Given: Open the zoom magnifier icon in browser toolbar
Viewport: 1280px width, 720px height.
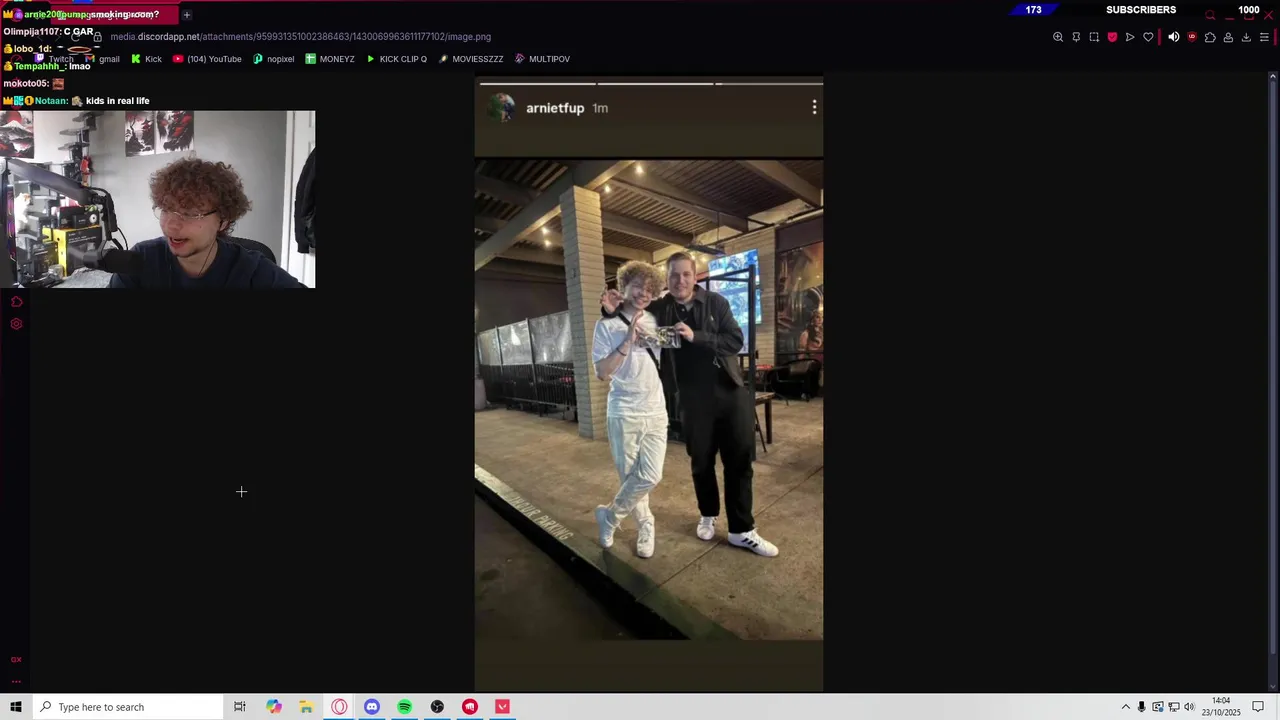Looking at the screenshot, I should point(1058,37).
